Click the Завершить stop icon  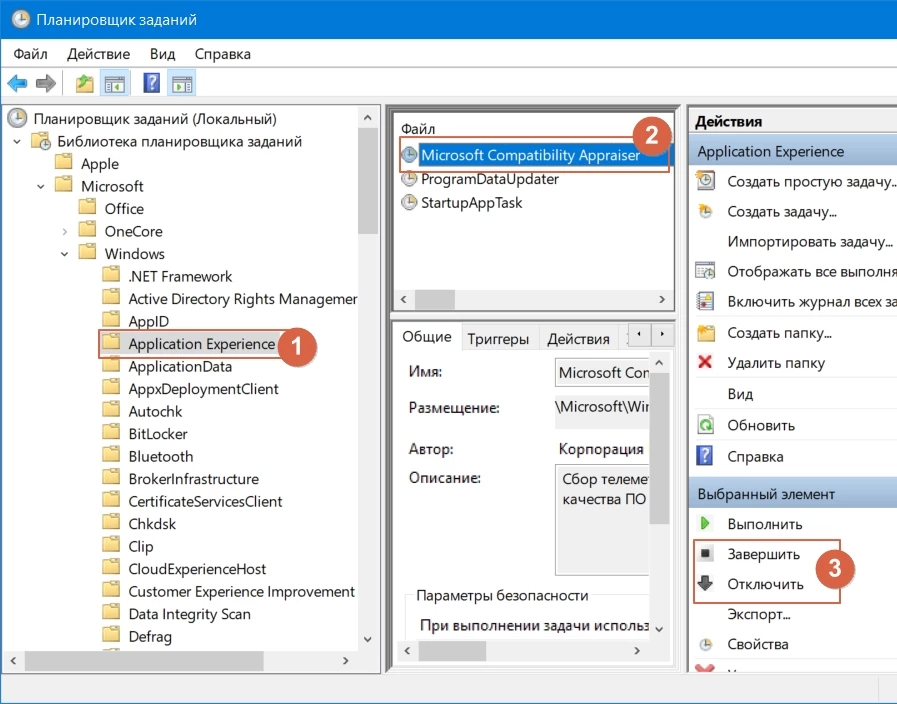click(706, 554)
